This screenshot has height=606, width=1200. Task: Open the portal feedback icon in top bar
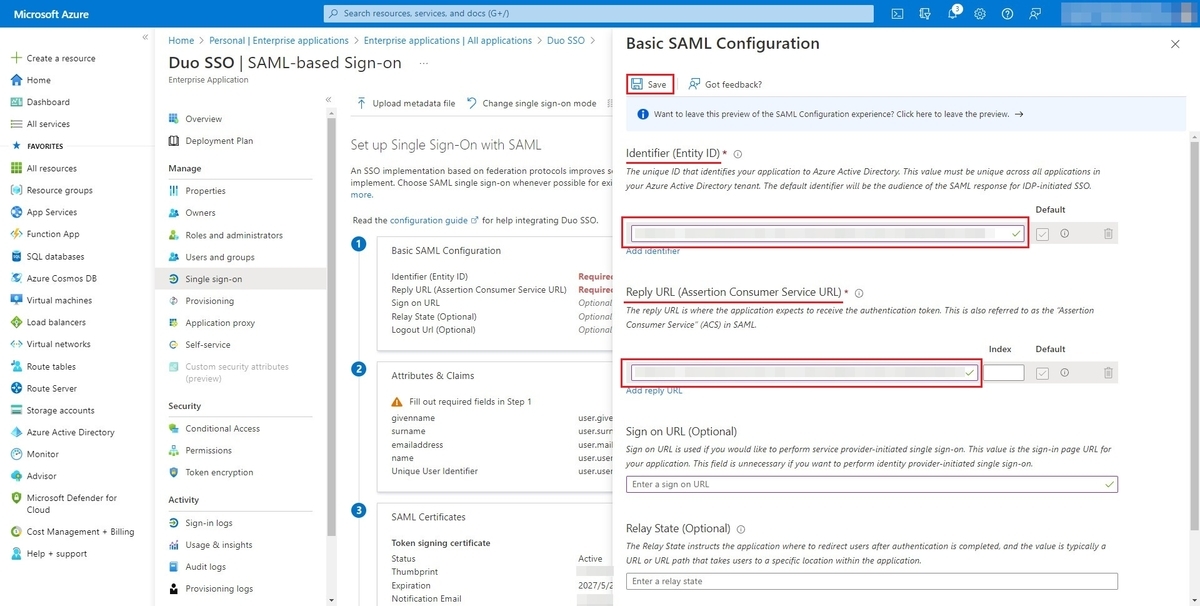(x=1034, y=14)
